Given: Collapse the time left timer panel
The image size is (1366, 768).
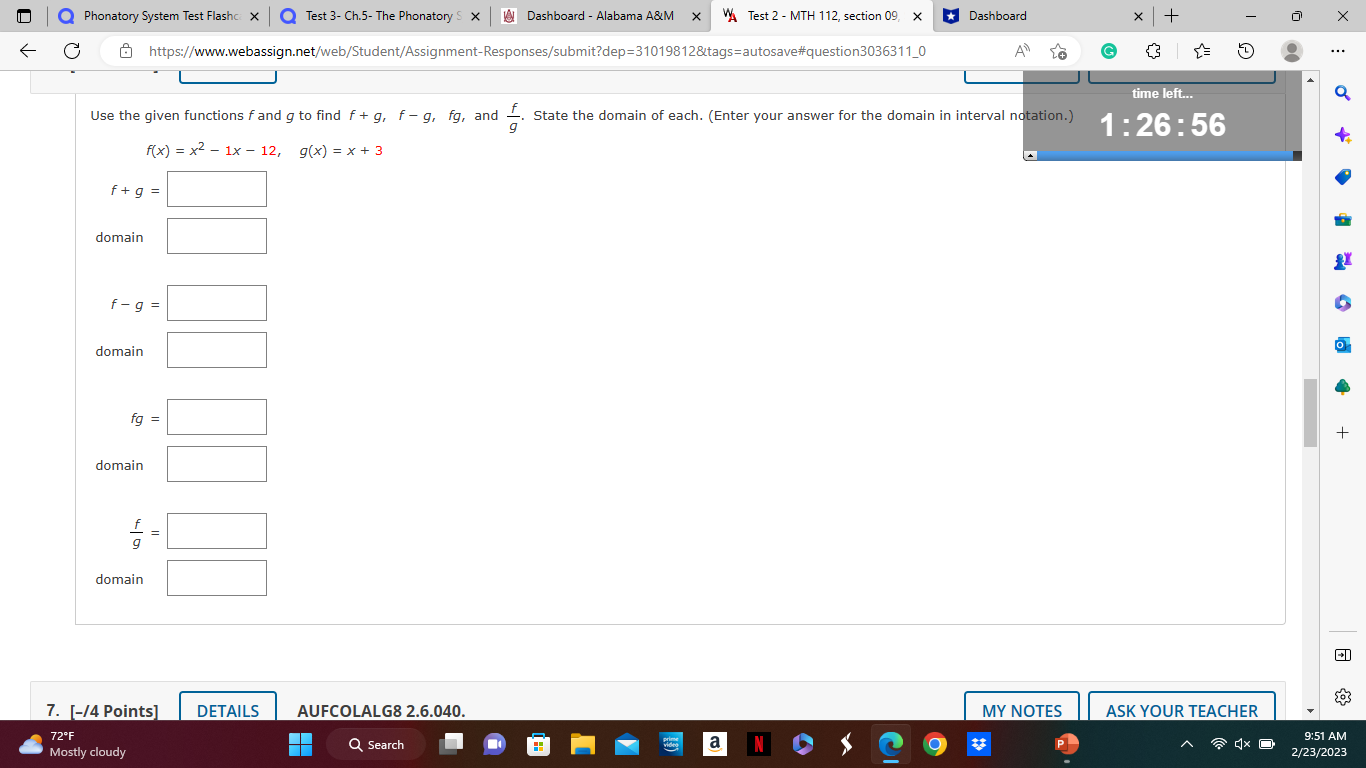Looking at the screenshot, I should (1032, 156).
